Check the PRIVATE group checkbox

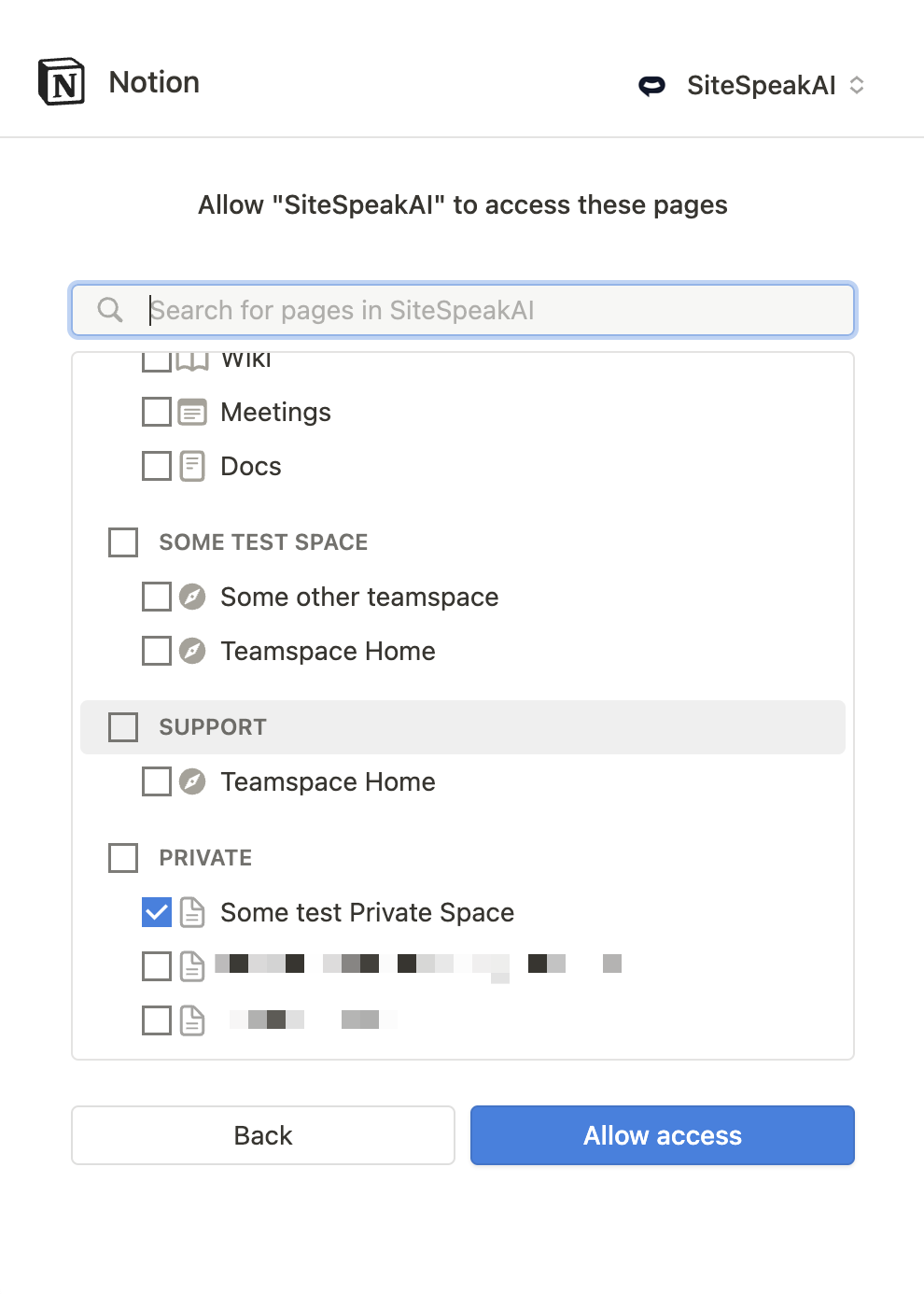point(123,858)
